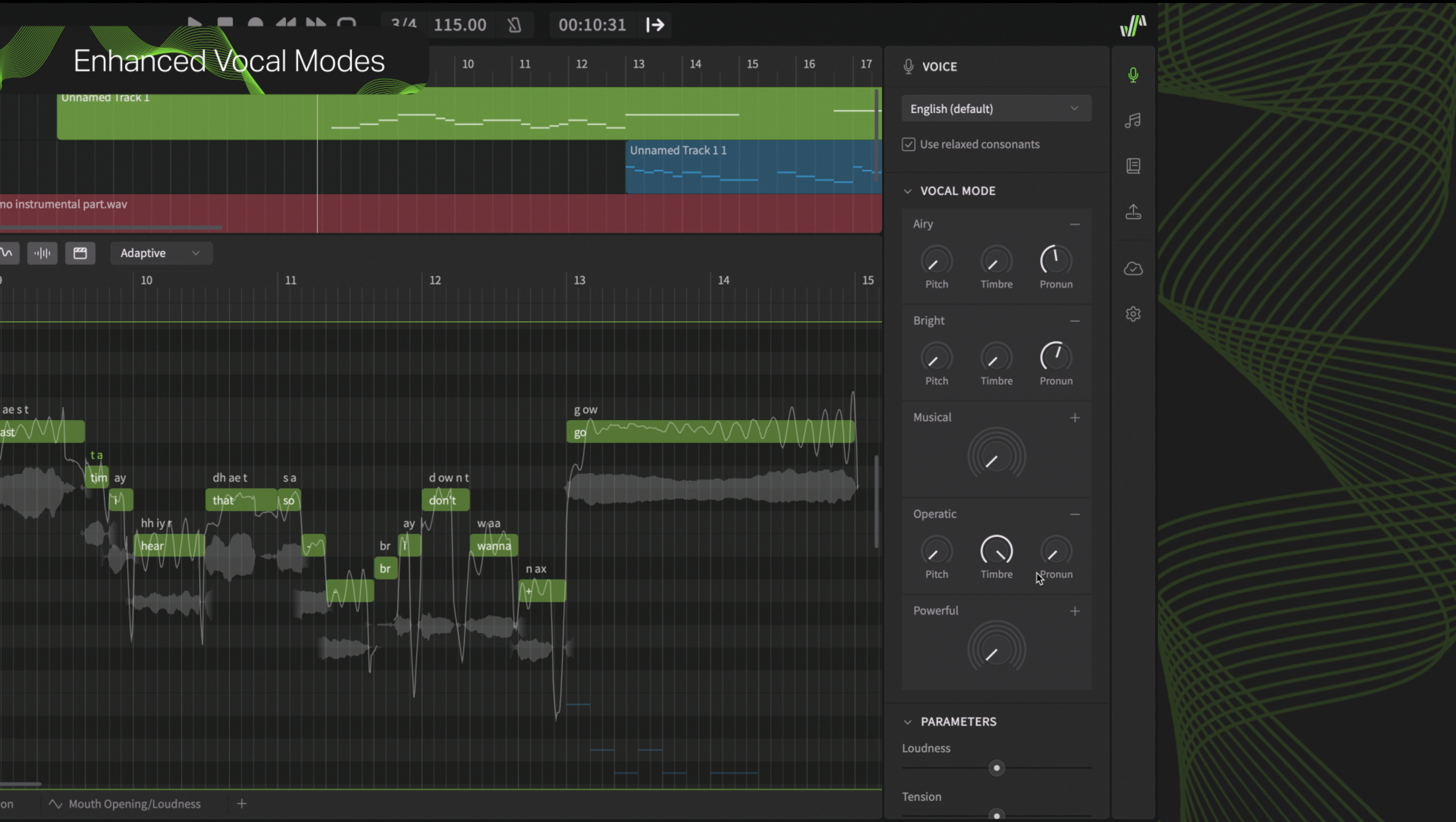Toggle the metronome icon

514,25
